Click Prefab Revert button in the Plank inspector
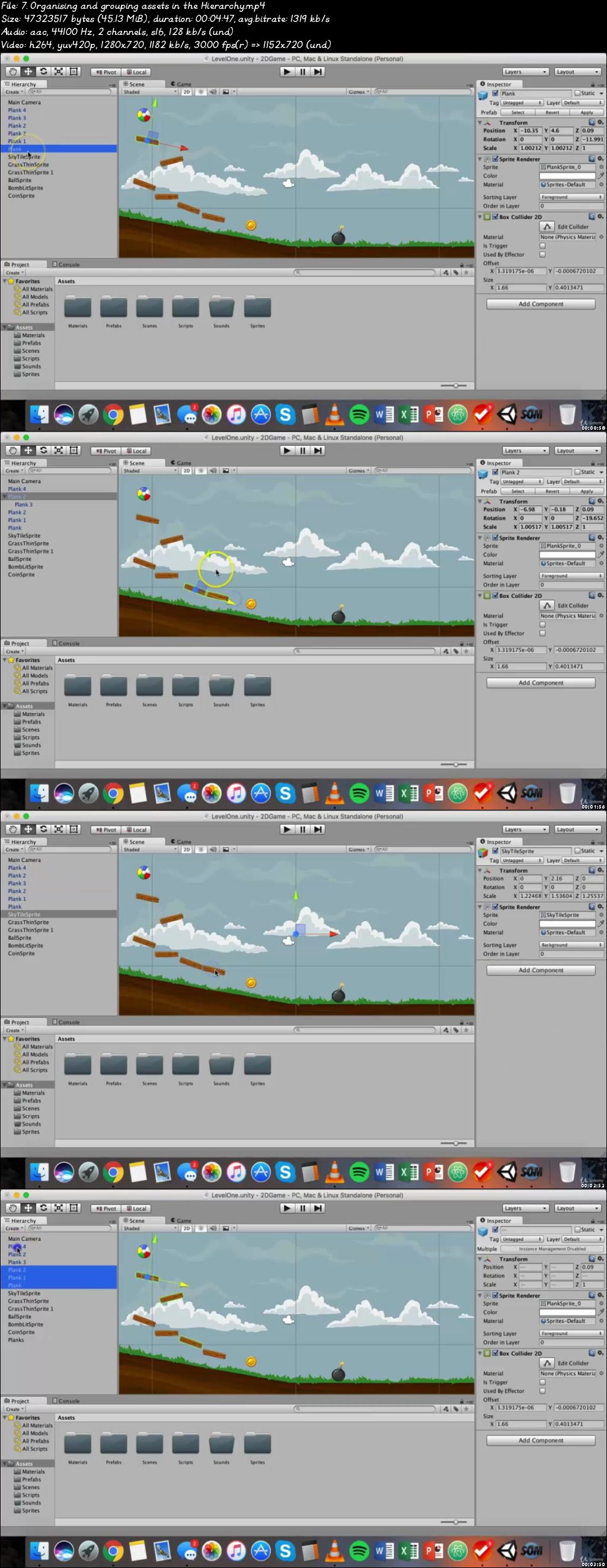The height and width of the screenshot is (1568, 607). click(x=552, y=113)
